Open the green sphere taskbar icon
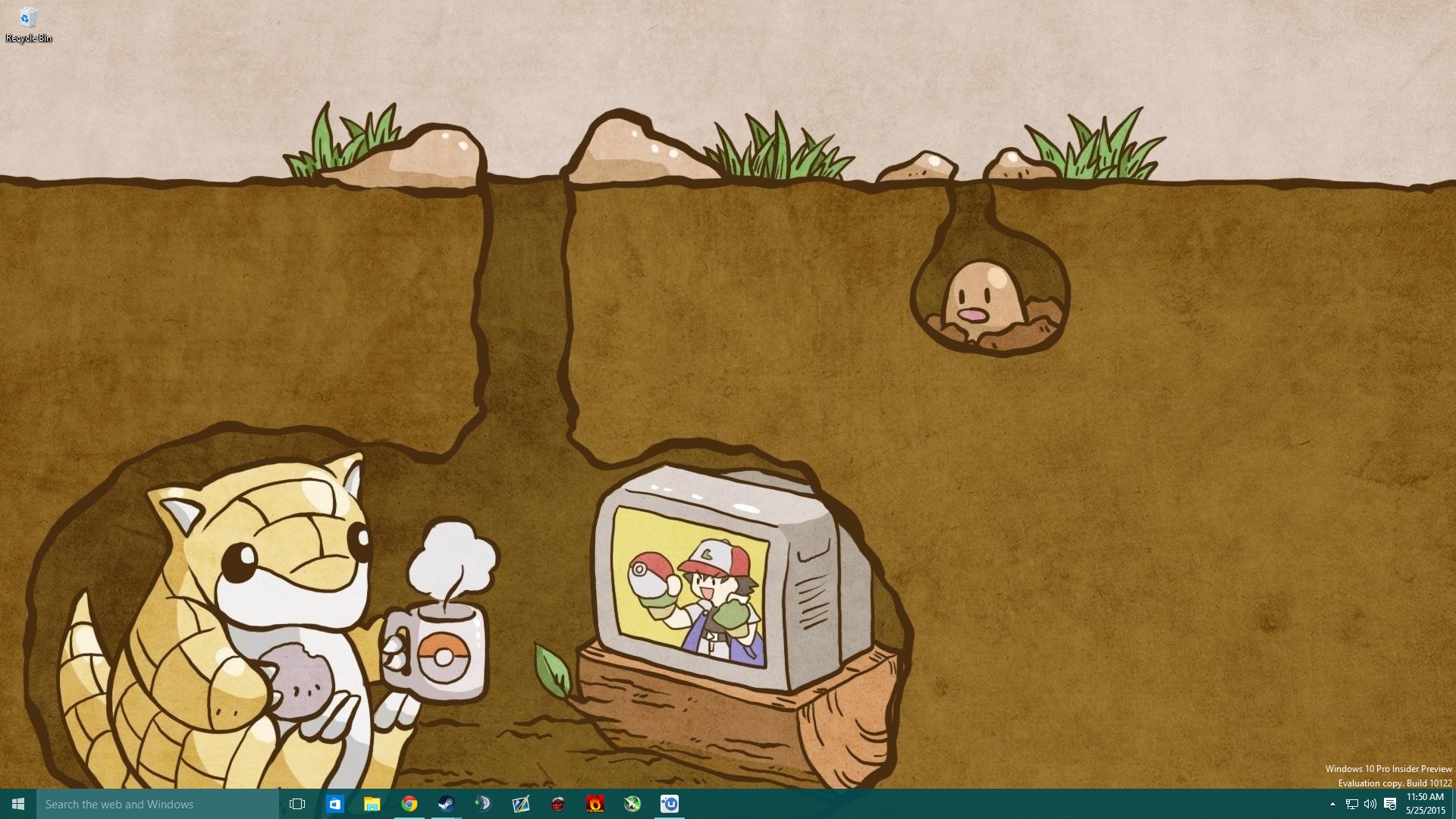 point(632,804)
